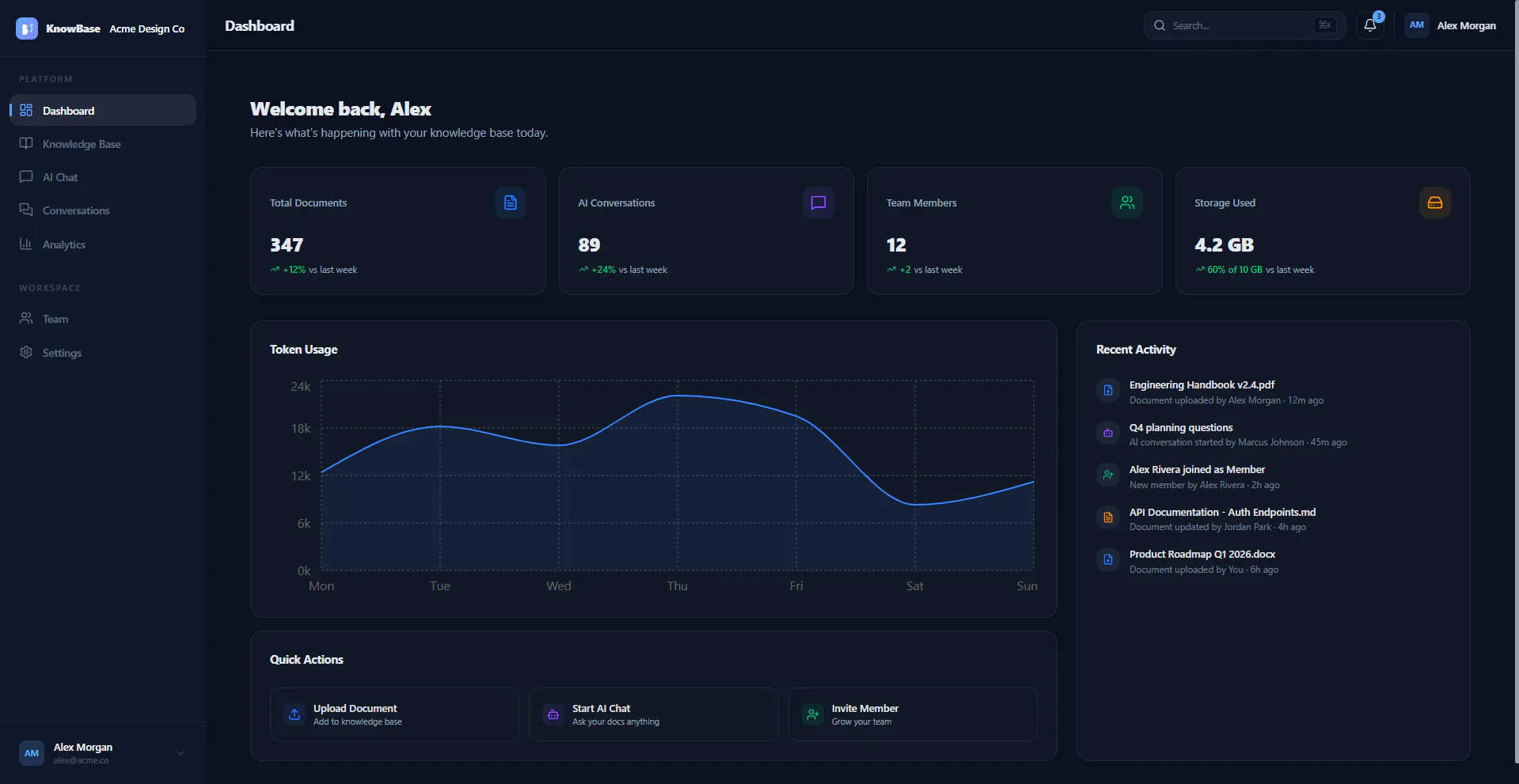Viewport: 1519px width, 784px height.
Task: Click the Knowledge Base book icon
Action: pyautogui.click(x=26, y=143)
